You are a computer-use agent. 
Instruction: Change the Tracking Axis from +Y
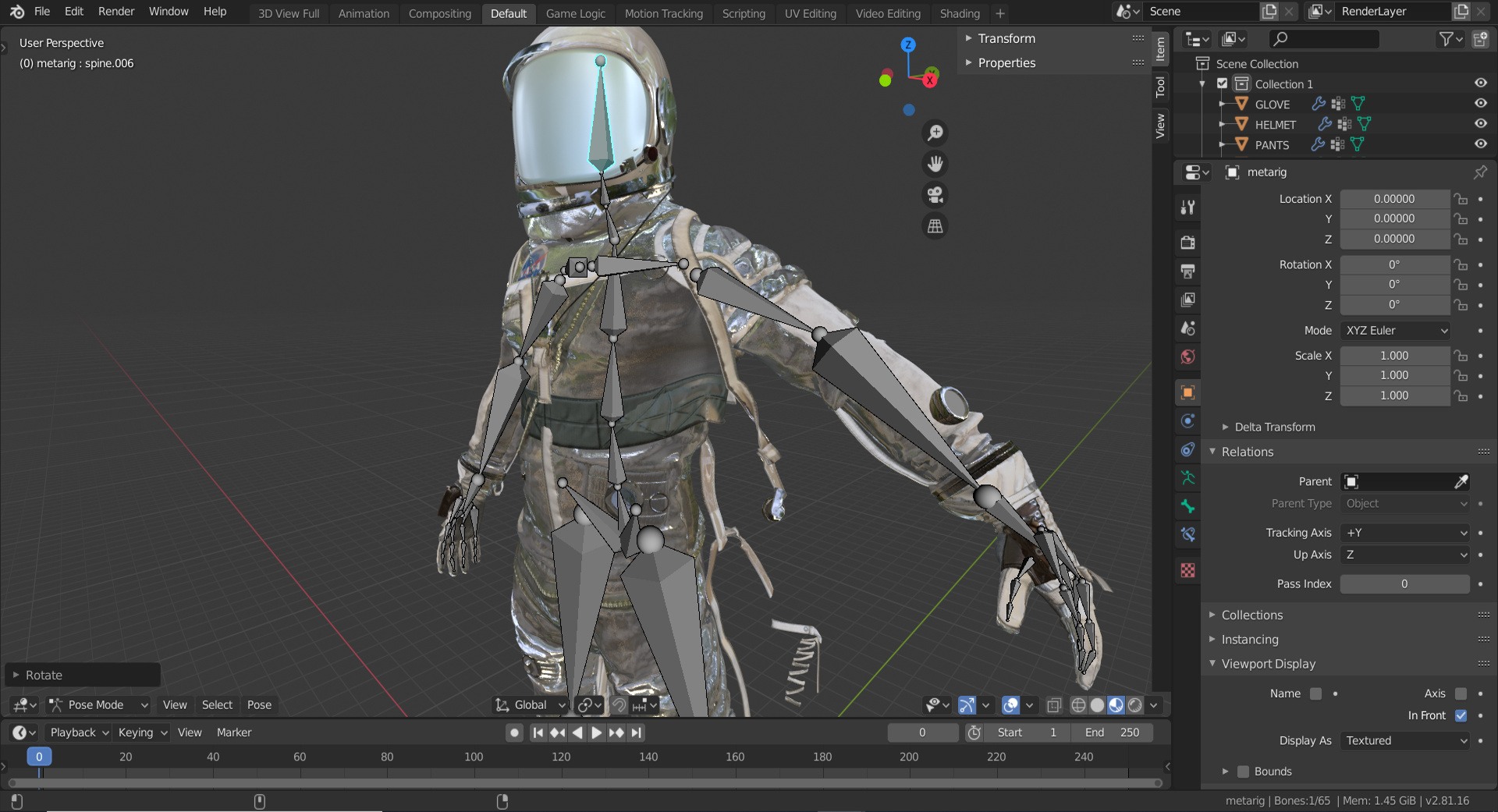(1404, 533)
